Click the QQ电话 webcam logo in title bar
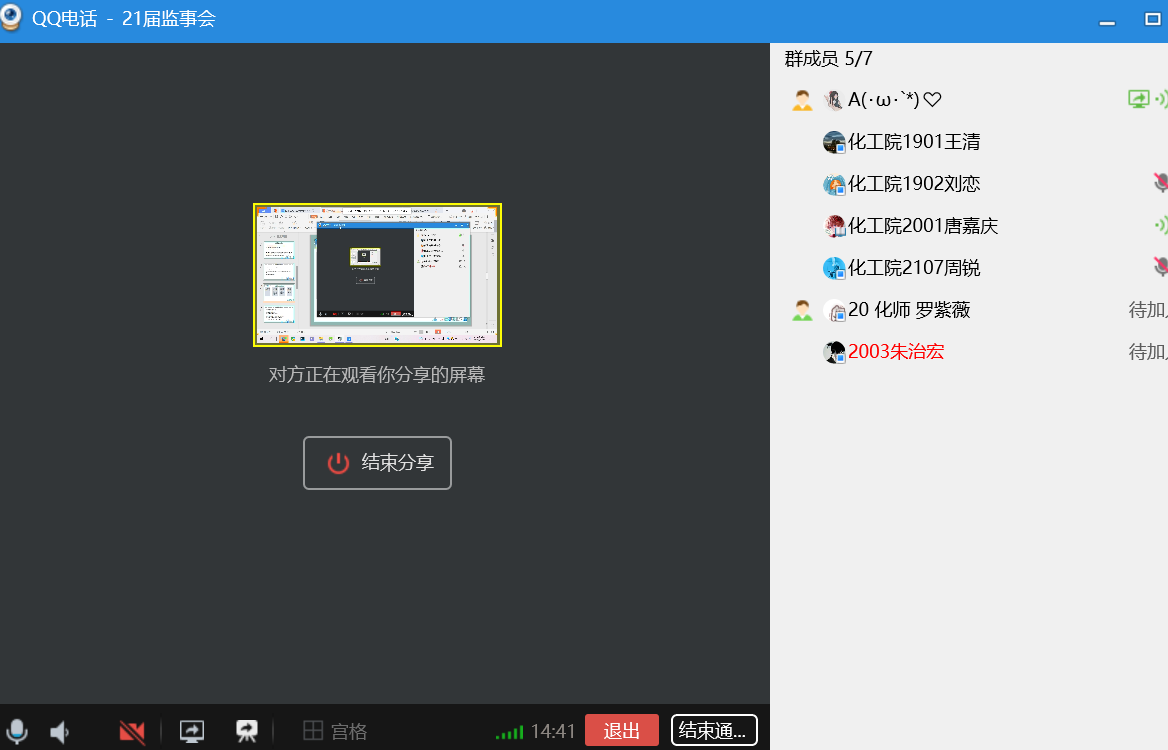 (x=12, y=19)
